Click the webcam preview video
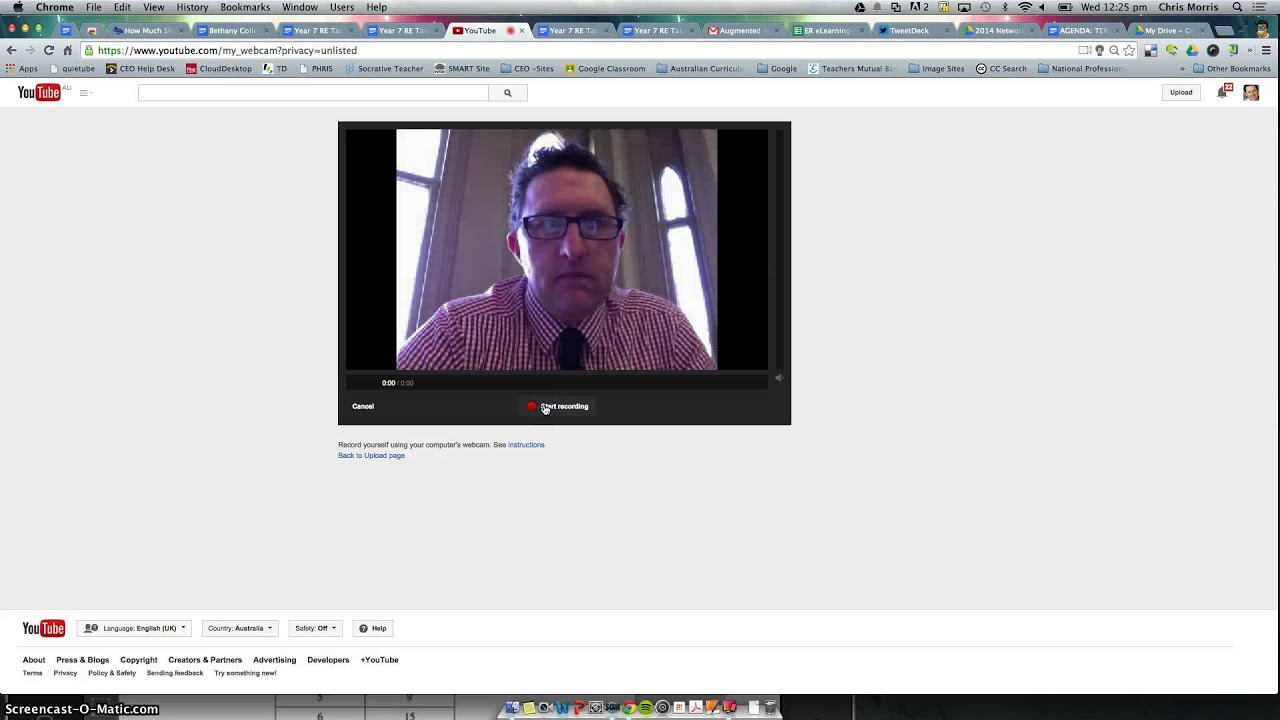 pyautogui.click(x=556, y=249)
